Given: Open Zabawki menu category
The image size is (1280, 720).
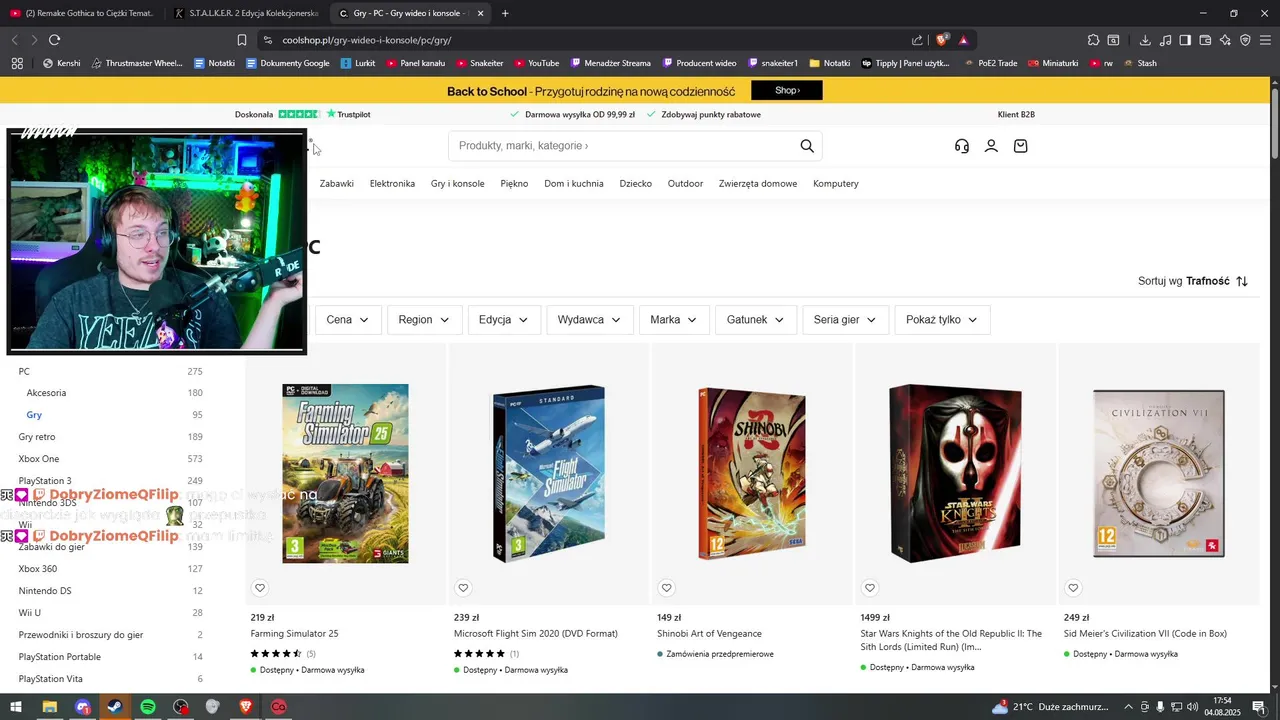Looking at the screenshot, I should coord(337,184).
